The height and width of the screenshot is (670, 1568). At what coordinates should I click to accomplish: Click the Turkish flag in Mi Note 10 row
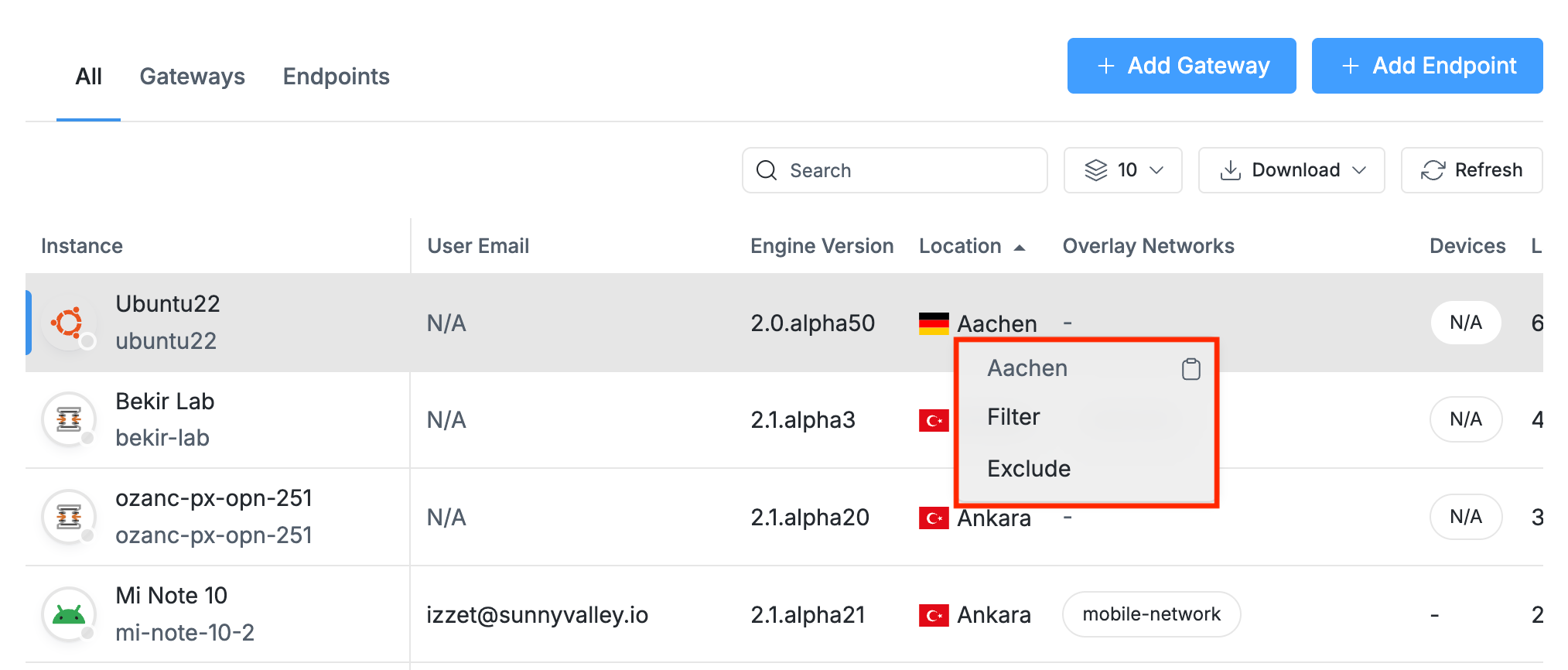(934, 615)
